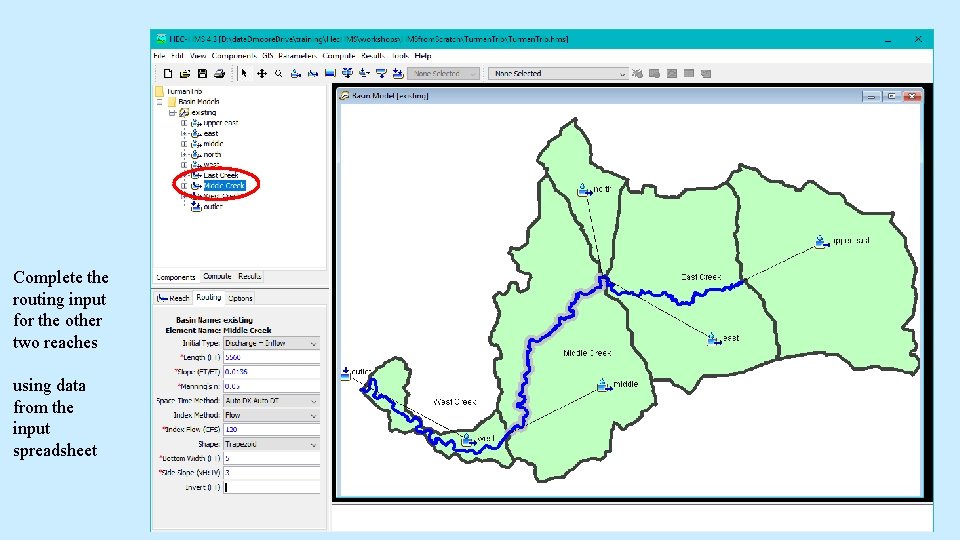Select East Creek reach in tree

(x=220, y=175)
